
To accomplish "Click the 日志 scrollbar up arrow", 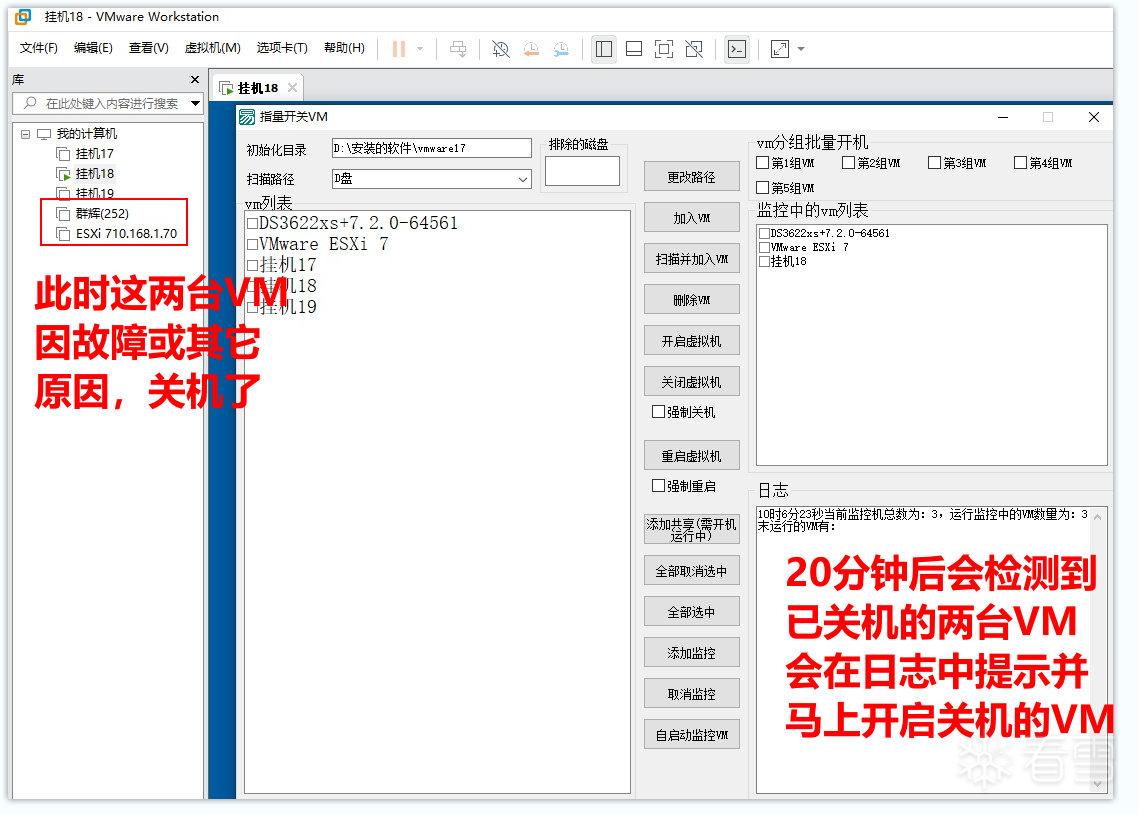I will [x=1097, y=517].
